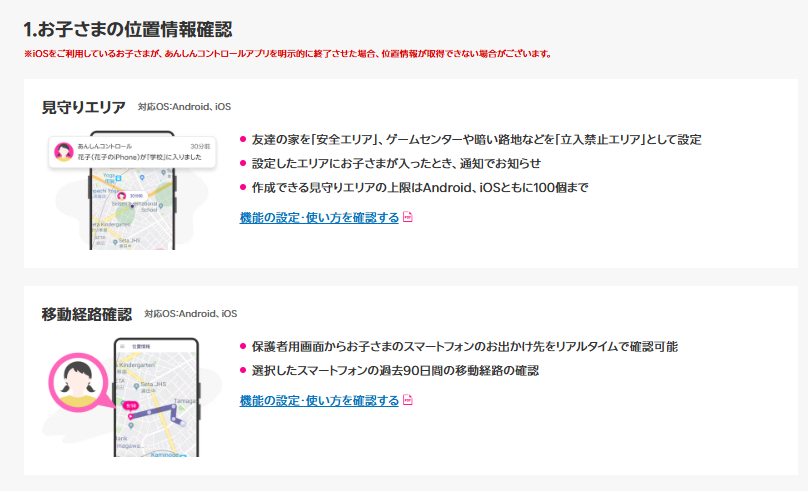Click the bullet about 安全エリア and 立入禁止エリア

[x=476, y=140]
